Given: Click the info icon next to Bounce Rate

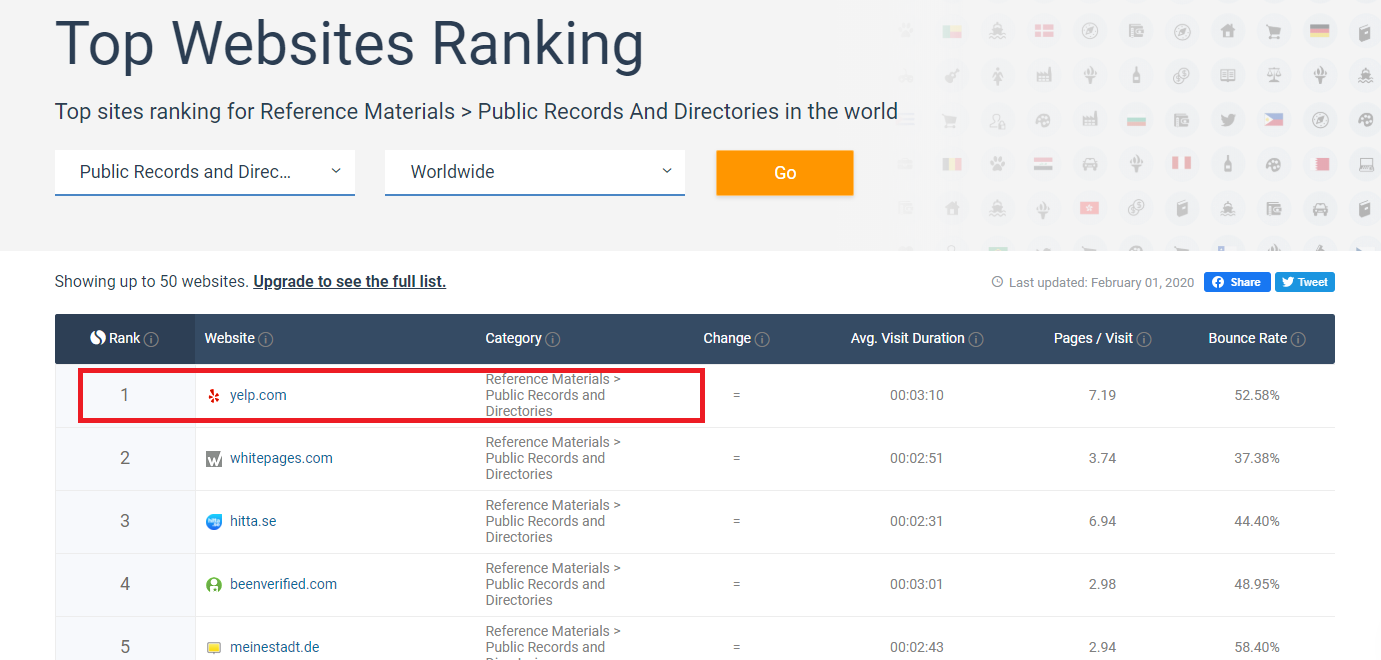Looking at the screenshot, I should pyautogui.click(x=1297, y=338).
